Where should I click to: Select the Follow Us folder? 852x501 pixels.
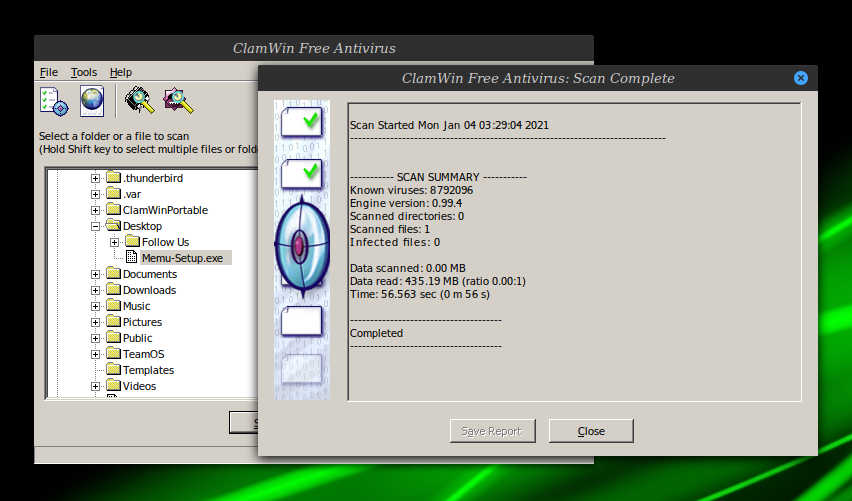pos(165,242)
